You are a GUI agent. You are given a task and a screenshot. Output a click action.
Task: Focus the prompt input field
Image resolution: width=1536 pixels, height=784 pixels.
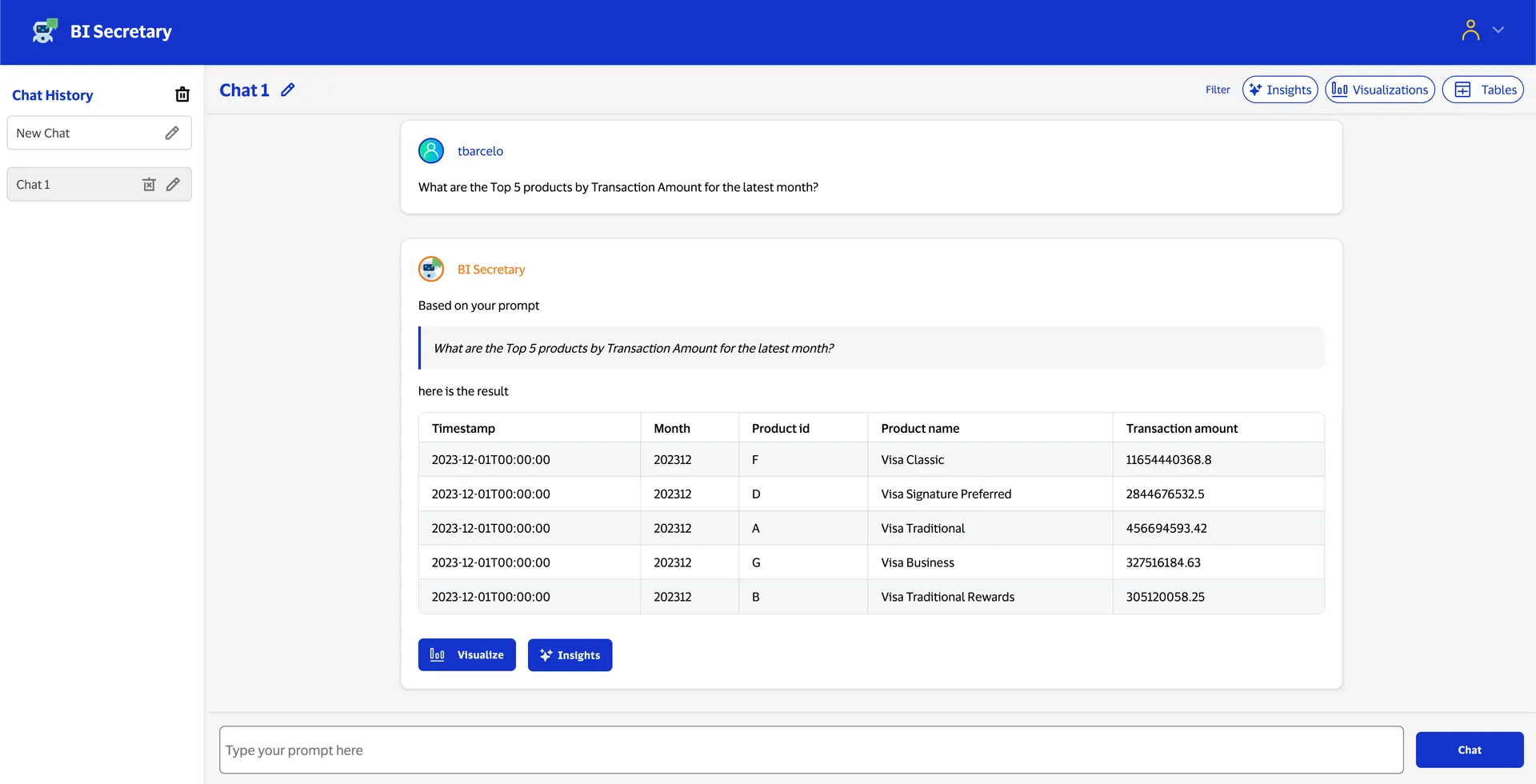[811, 750]
